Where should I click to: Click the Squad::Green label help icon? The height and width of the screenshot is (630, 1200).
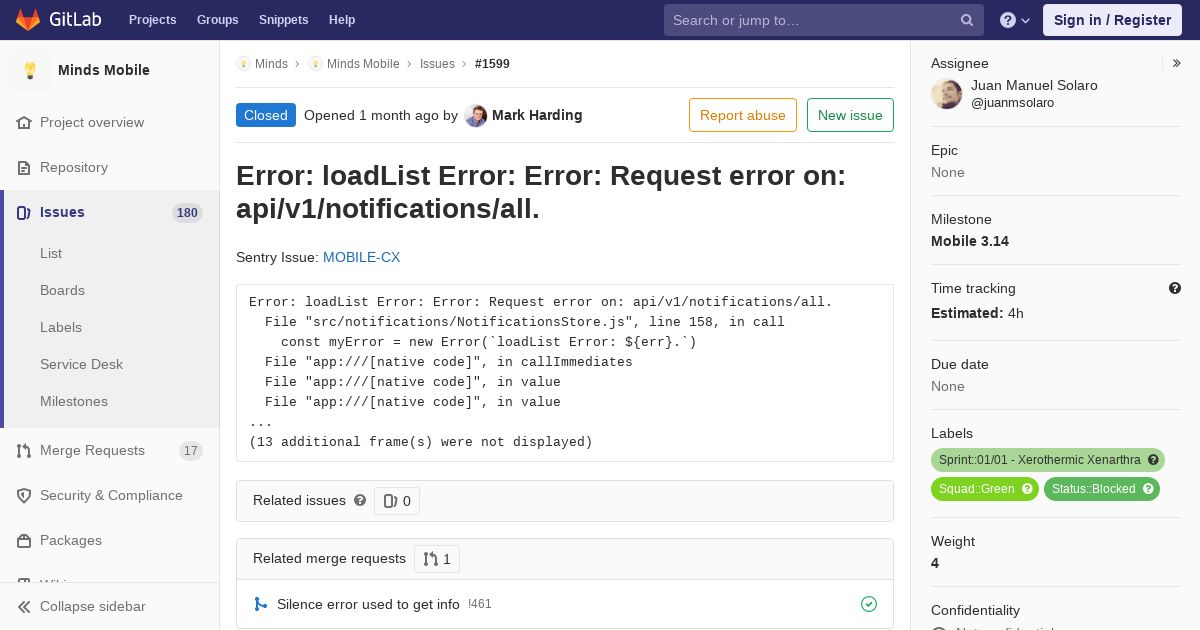click(x=1026, y=489)
